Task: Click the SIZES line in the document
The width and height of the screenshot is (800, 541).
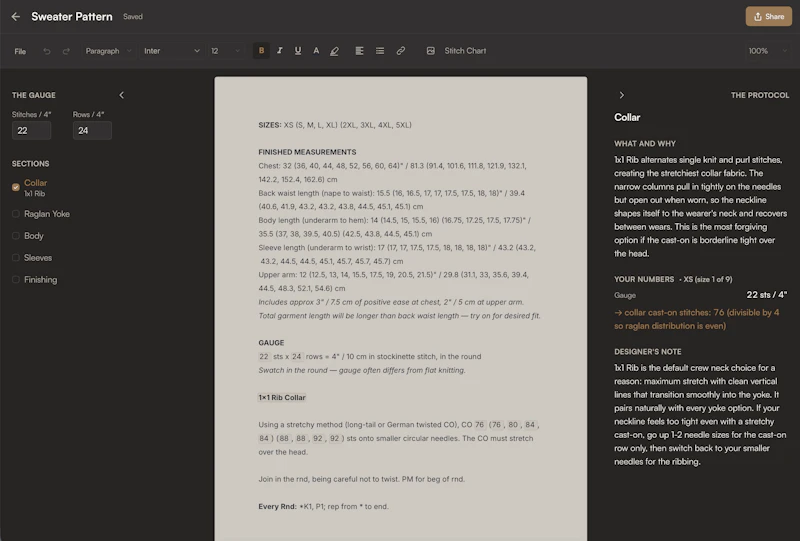Action: pos(335,125)
